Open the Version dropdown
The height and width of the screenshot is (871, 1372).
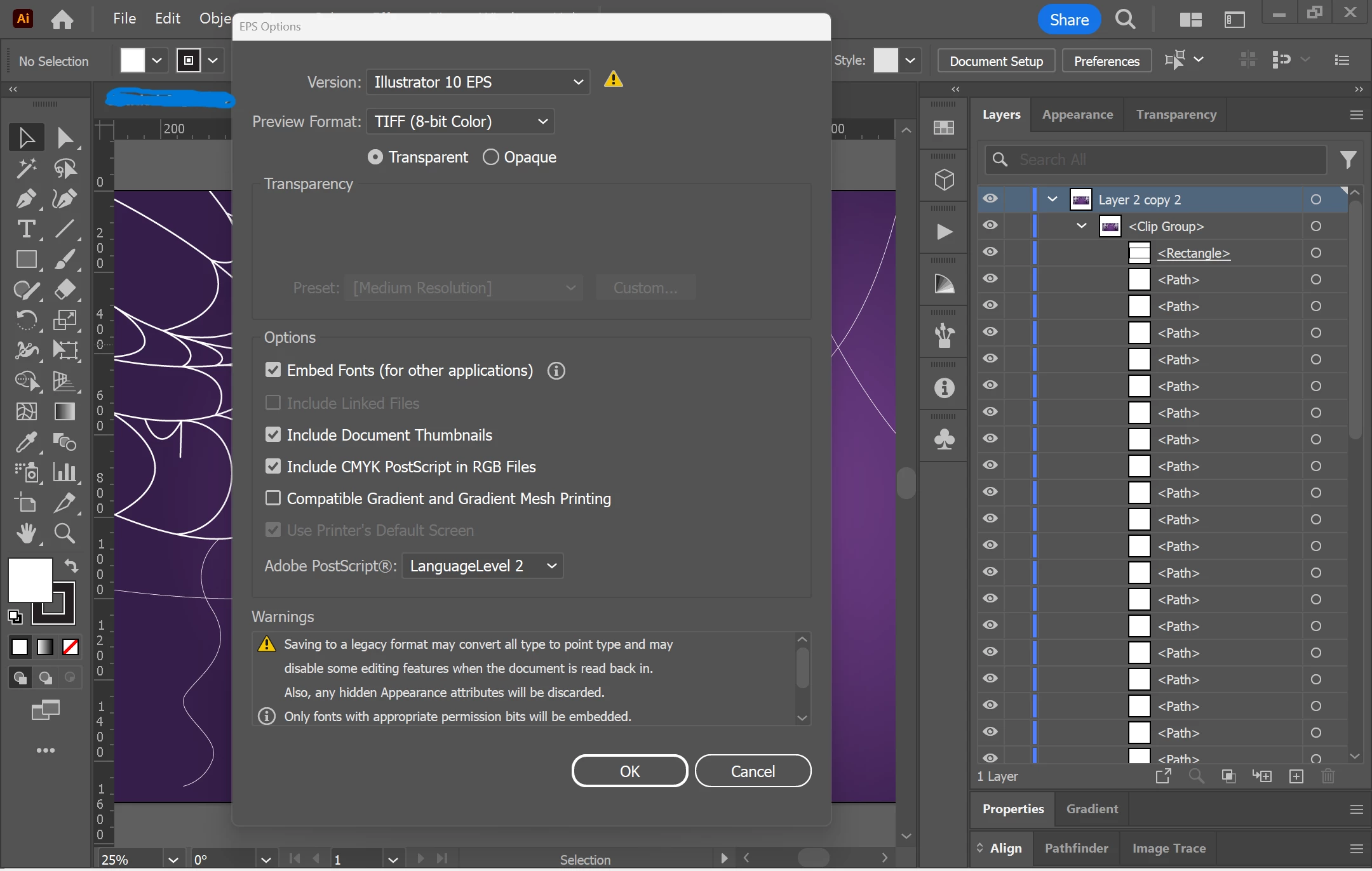tap(478, 82)
